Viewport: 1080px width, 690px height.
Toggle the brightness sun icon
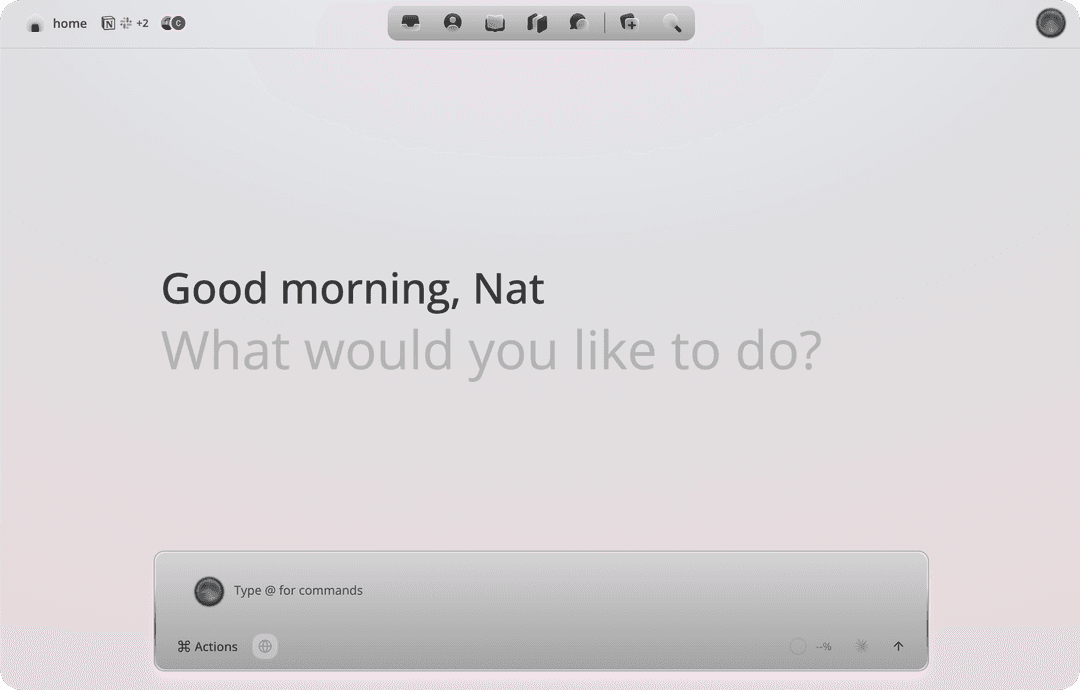tap(861, 646)
